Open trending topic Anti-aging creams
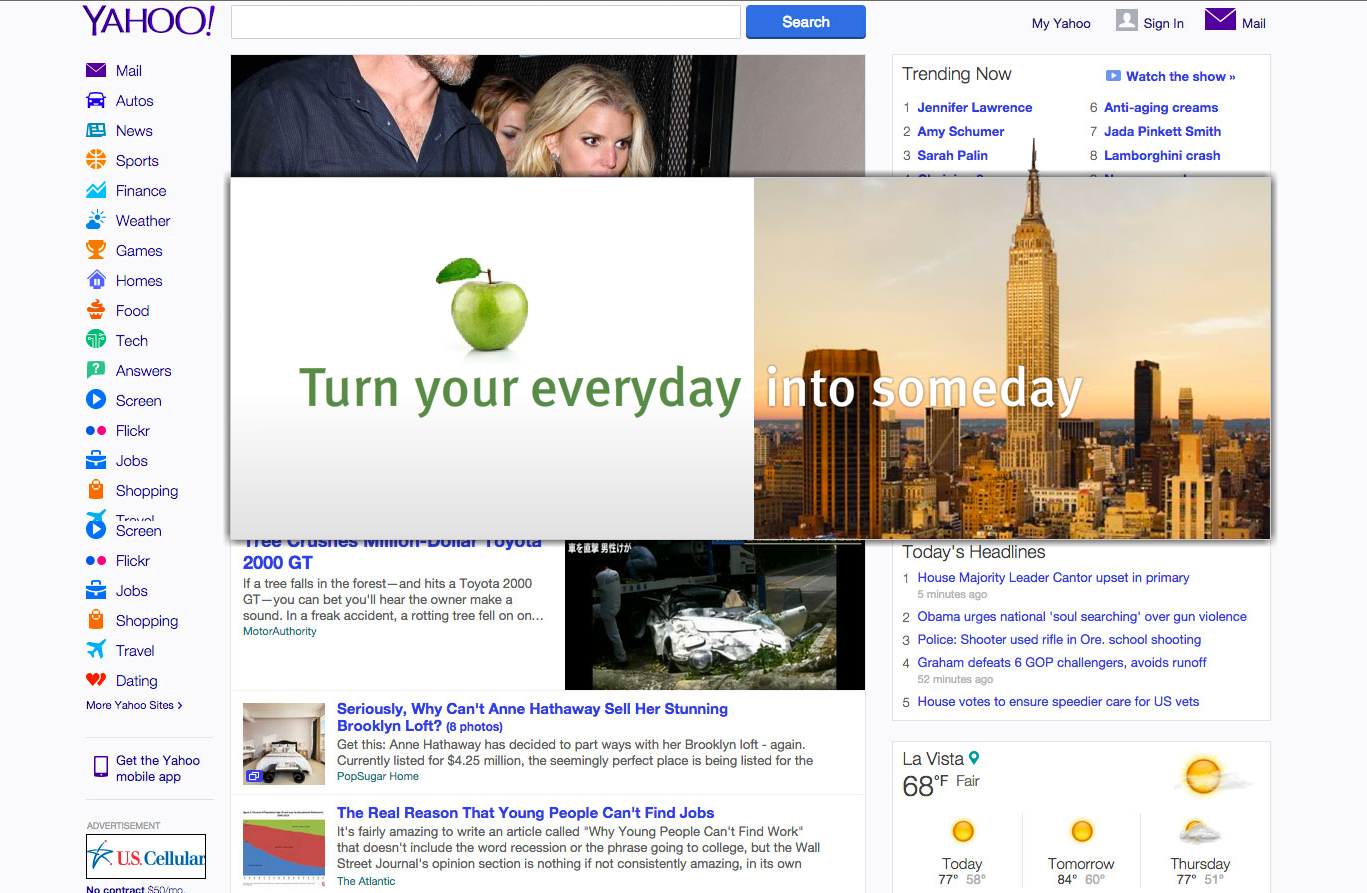The height and width of the screenshot is (893, 1367). click(1161, 107)
